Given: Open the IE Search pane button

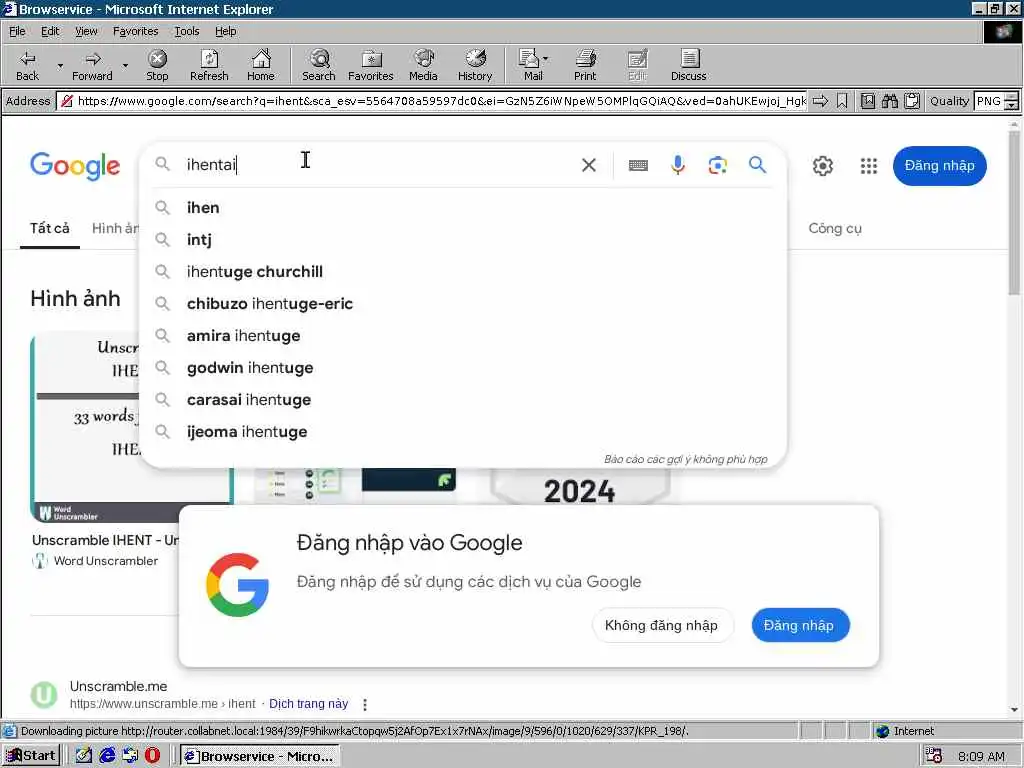Looking at the screenshot, I should pyautogui.click(x=319, y=65).
